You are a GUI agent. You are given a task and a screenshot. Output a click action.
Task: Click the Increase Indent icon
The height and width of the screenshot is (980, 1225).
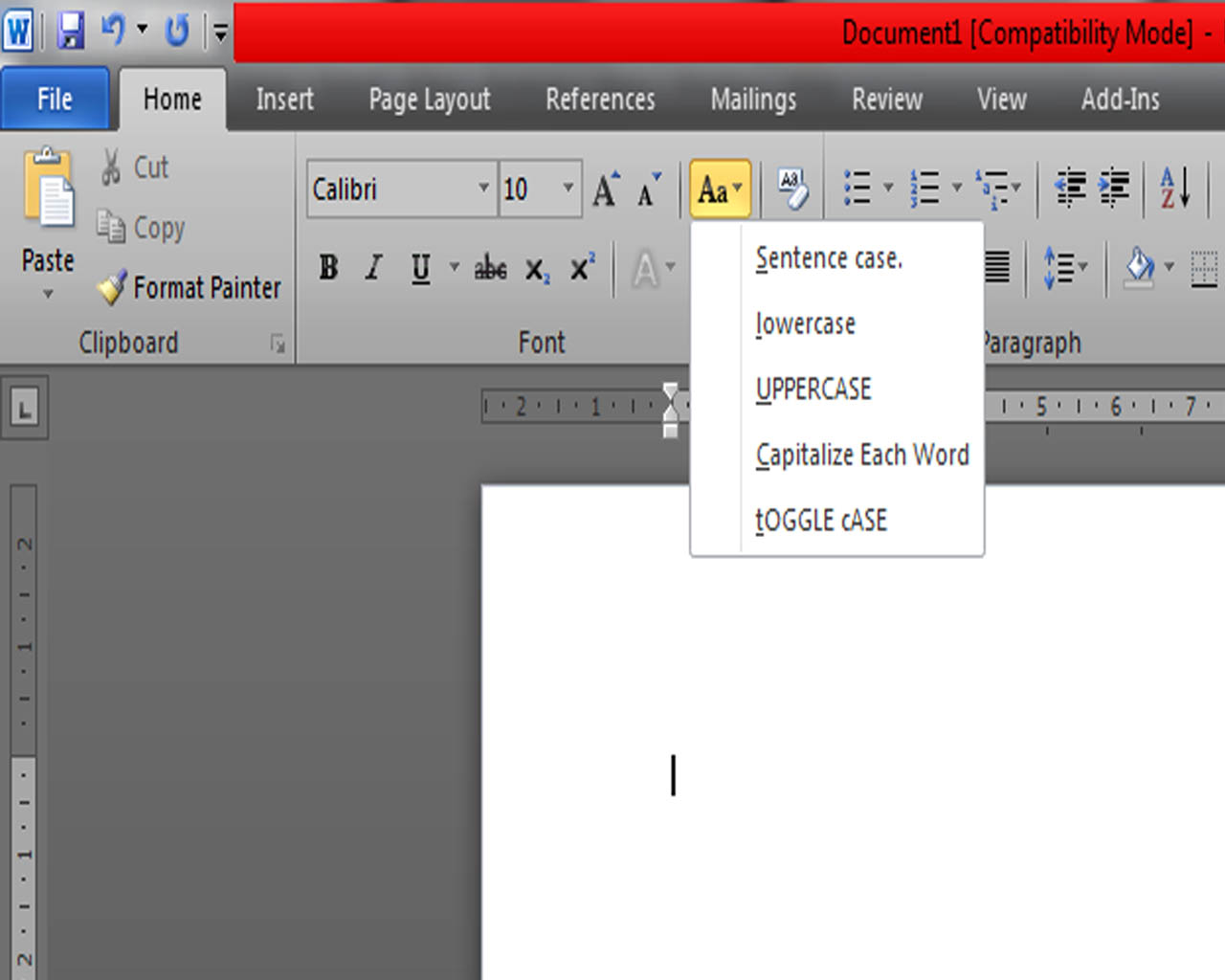[x=1113, y=188]
